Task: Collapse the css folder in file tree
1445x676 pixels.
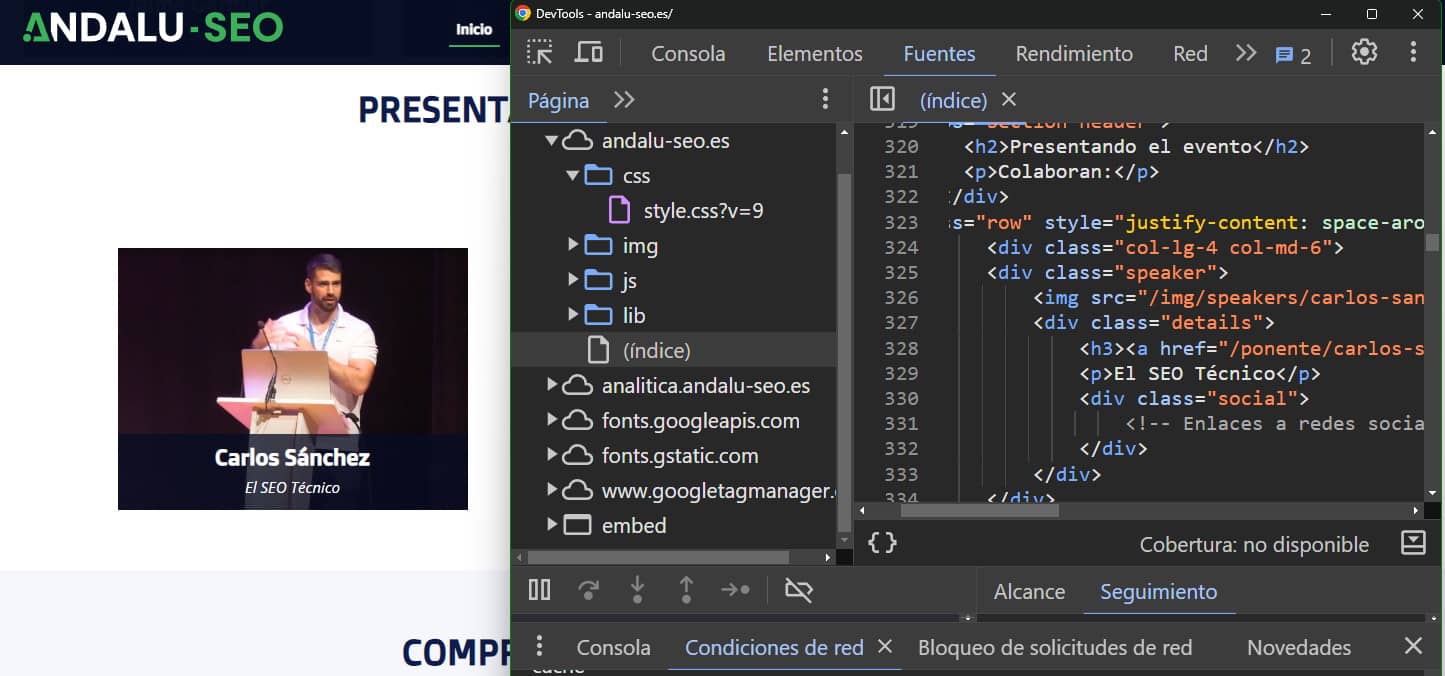Action: point(573,176)
